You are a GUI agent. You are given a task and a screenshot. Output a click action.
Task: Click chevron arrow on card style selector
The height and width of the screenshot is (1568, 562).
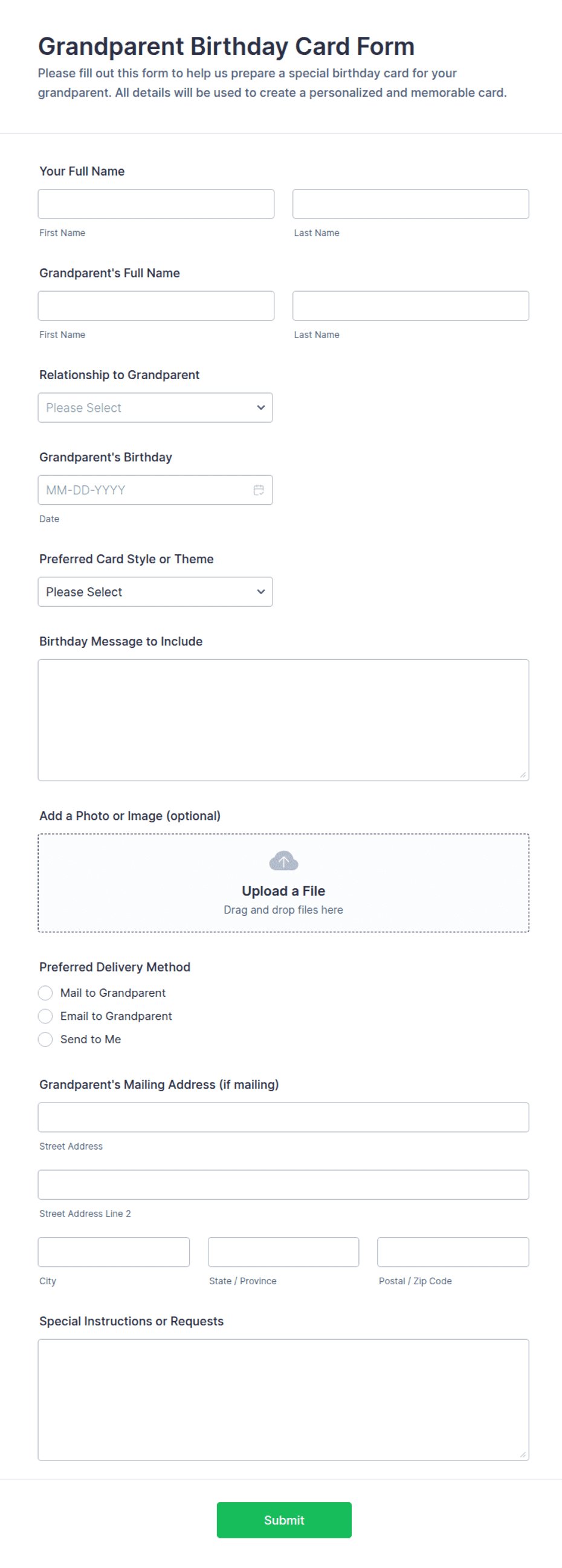tap(261, 592)
